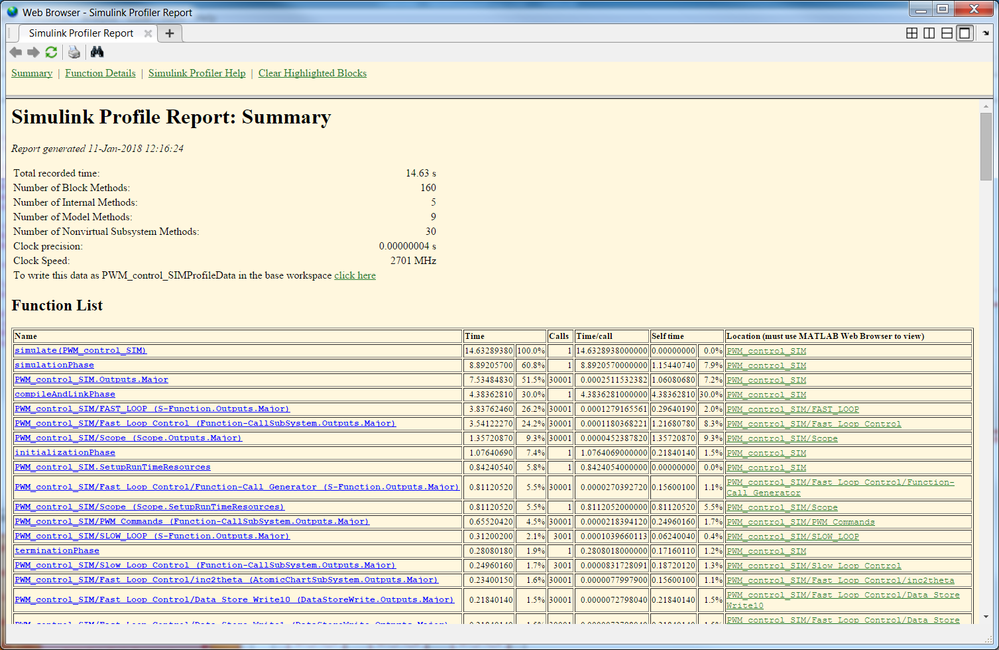Click the Function List heading
The image size is (999, 650).
point(57,306)
